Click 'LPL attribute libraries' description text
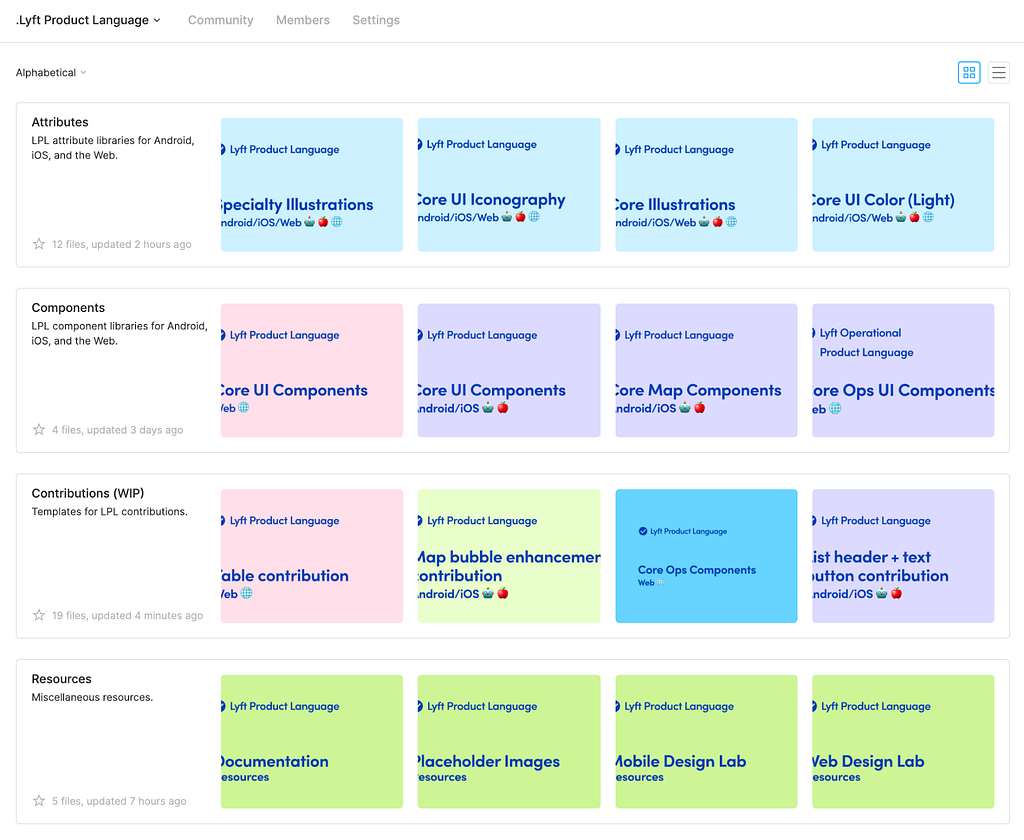 pyautogui.click(x=113, y=148)
